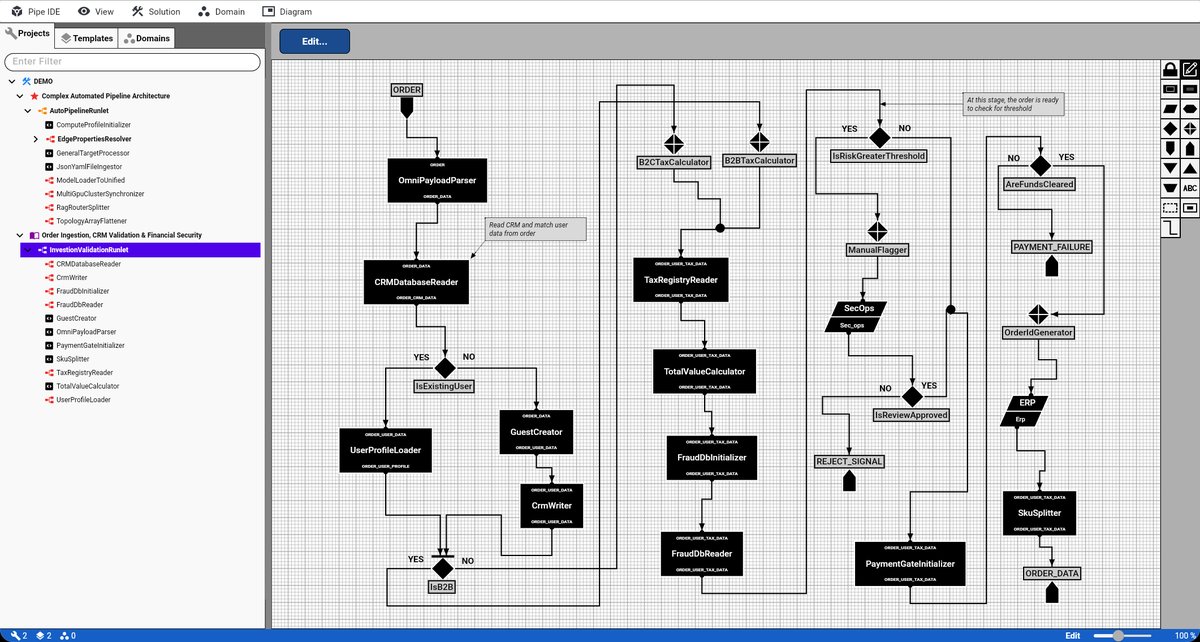The height and width of the screenshot is (642, 1200).
Task: Click the IsExistingUser diamond node
Action: point(443,367)
